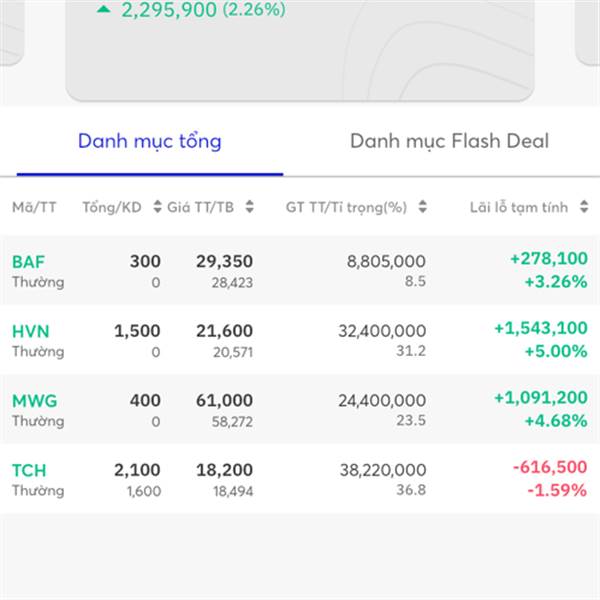Tap MWG current price 61,000

(224, 401)
